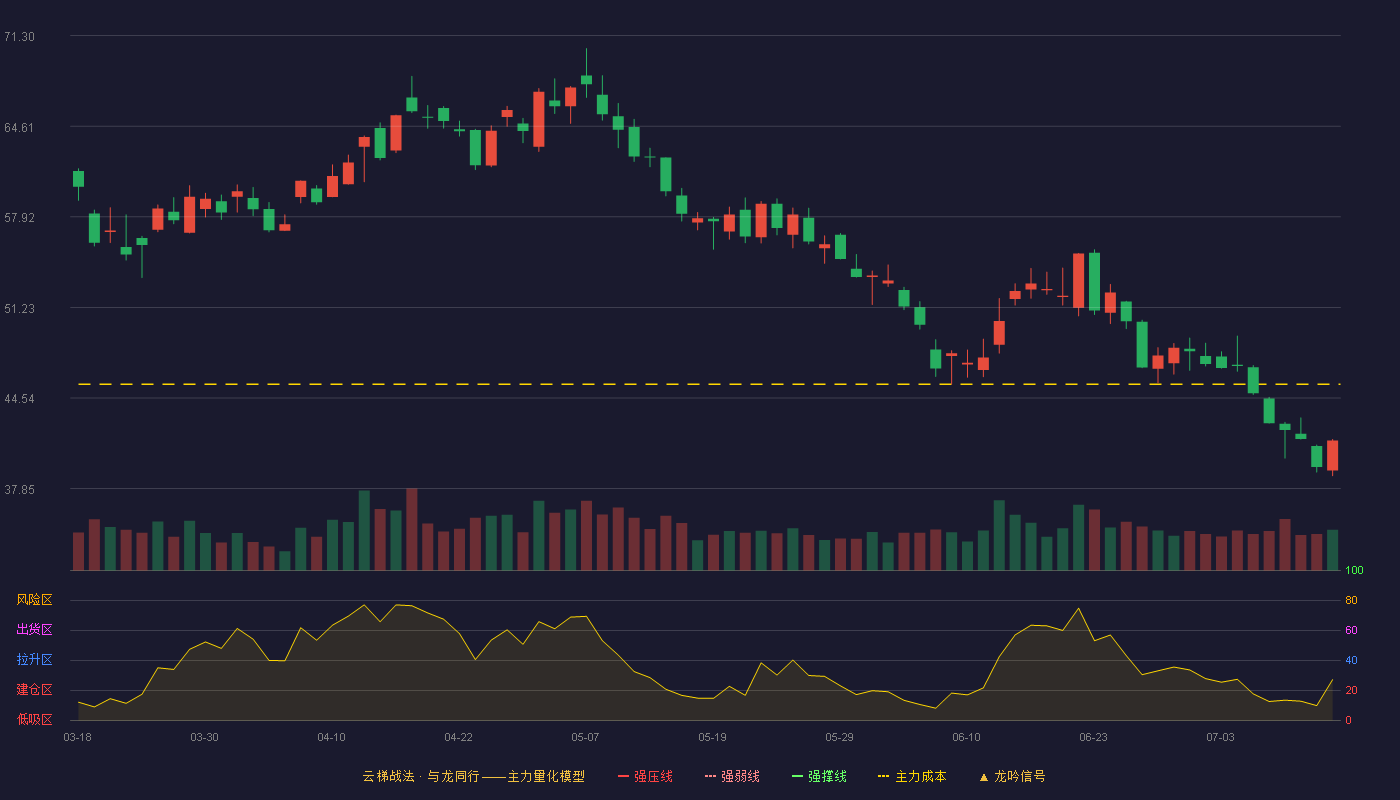Image resolution: width=1400 pixels, height=800 pixels.
Task: Select the 出货区 zone label
Action: pyautogui.click(x=34, y=630)
